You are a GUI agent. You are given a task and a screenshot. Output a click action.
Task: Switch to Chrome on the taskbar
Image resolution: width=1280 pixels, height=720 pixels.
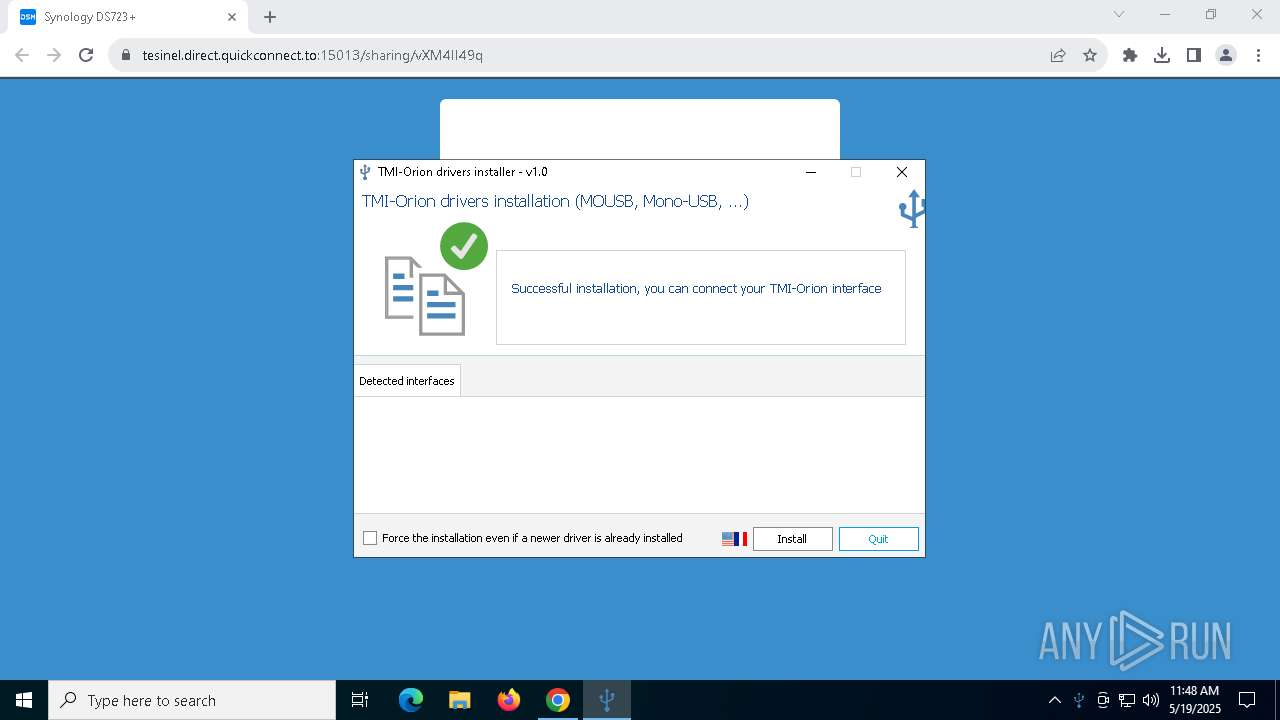pyautogui.click(x=558, y=700)
